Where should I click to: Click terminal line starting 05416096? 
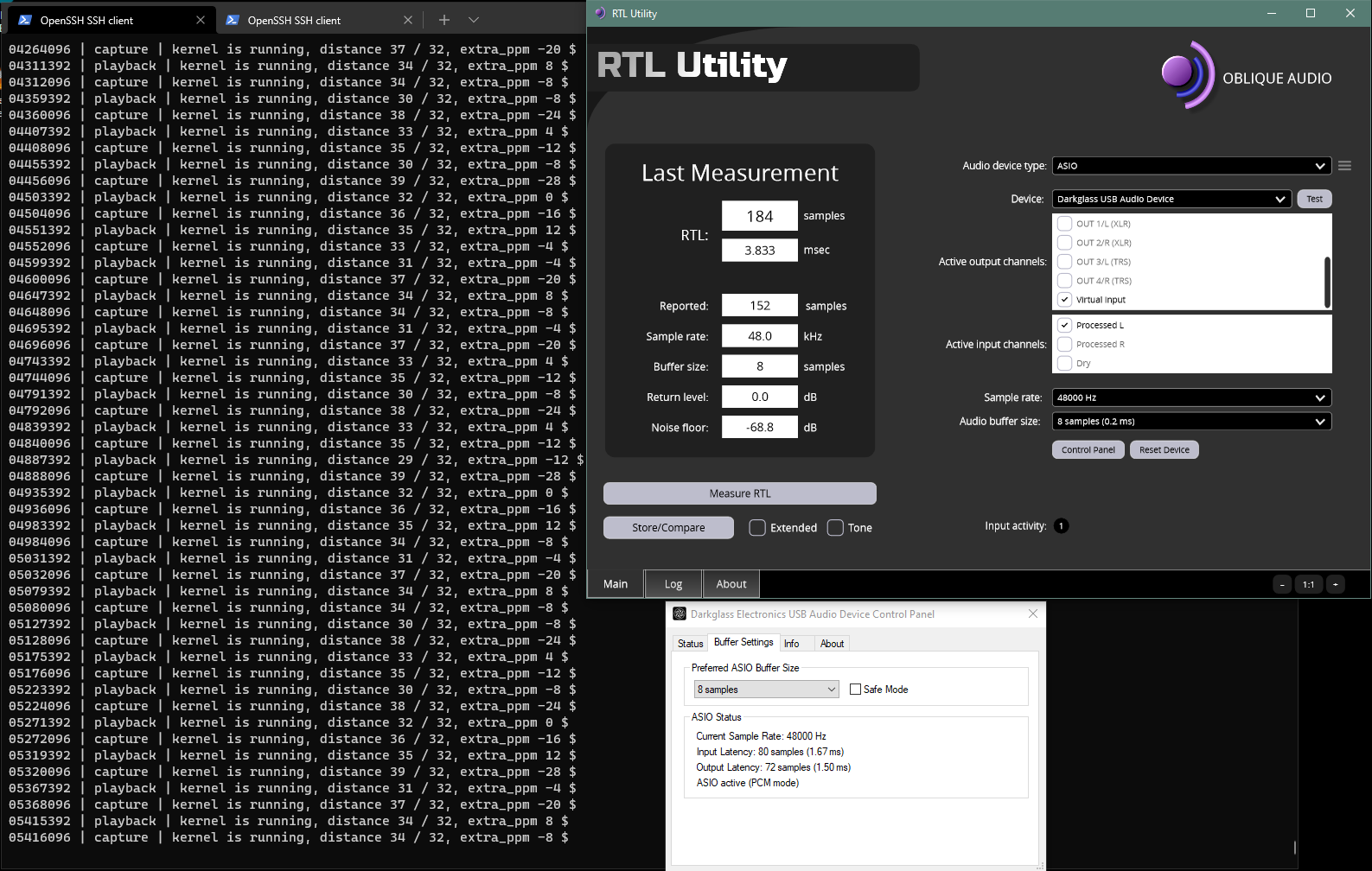tap(289, 837)
